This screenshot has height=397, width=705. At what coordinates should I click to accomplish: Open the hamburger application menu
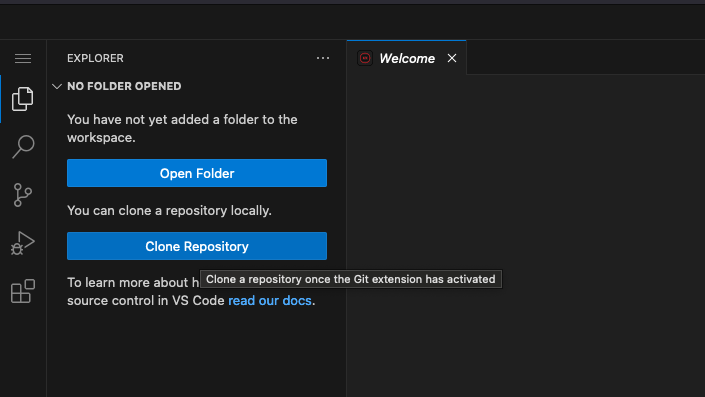[23, 58]
